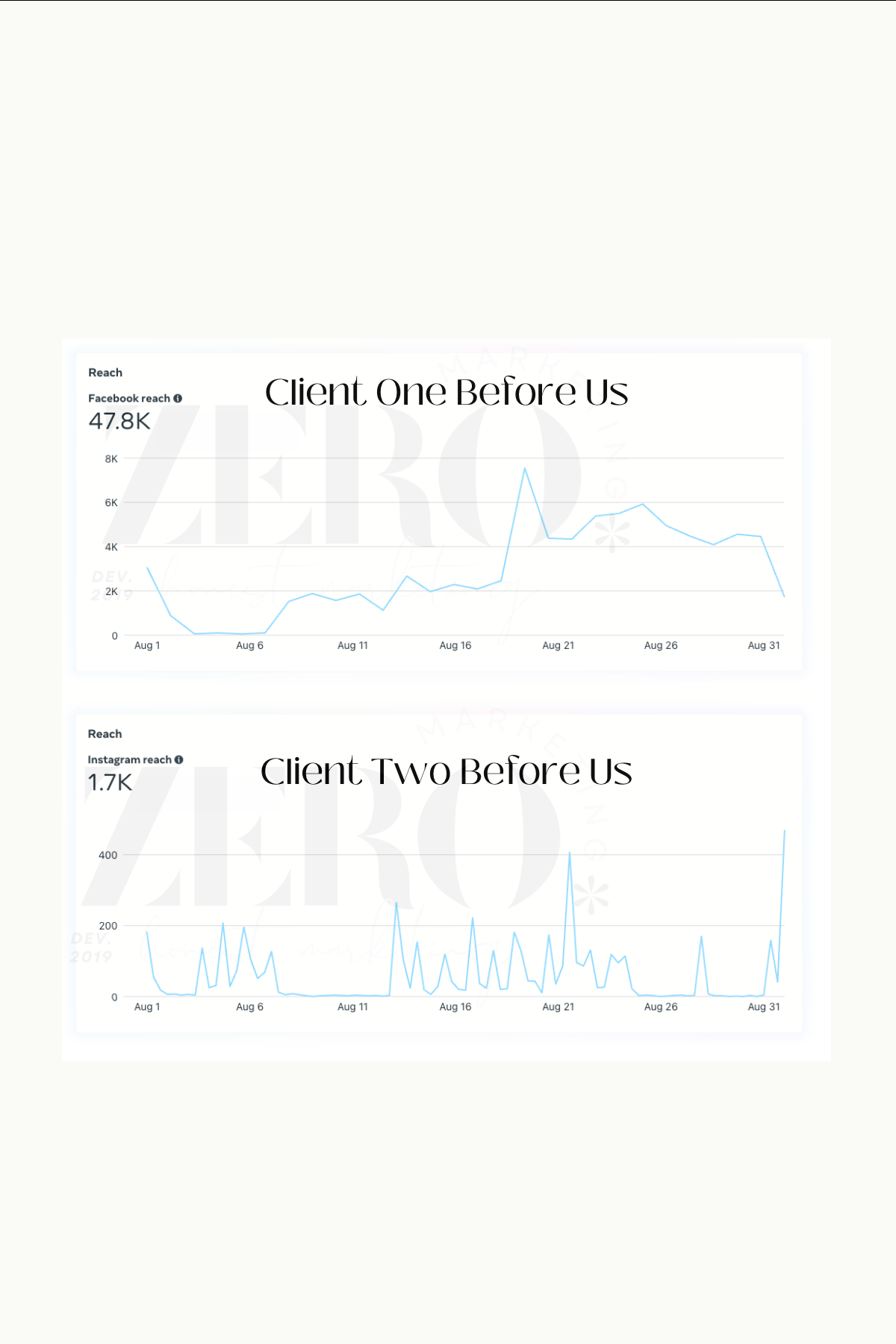Click the Facebook reach info icon
896x1344 pixels.
(x=178, y=399)
